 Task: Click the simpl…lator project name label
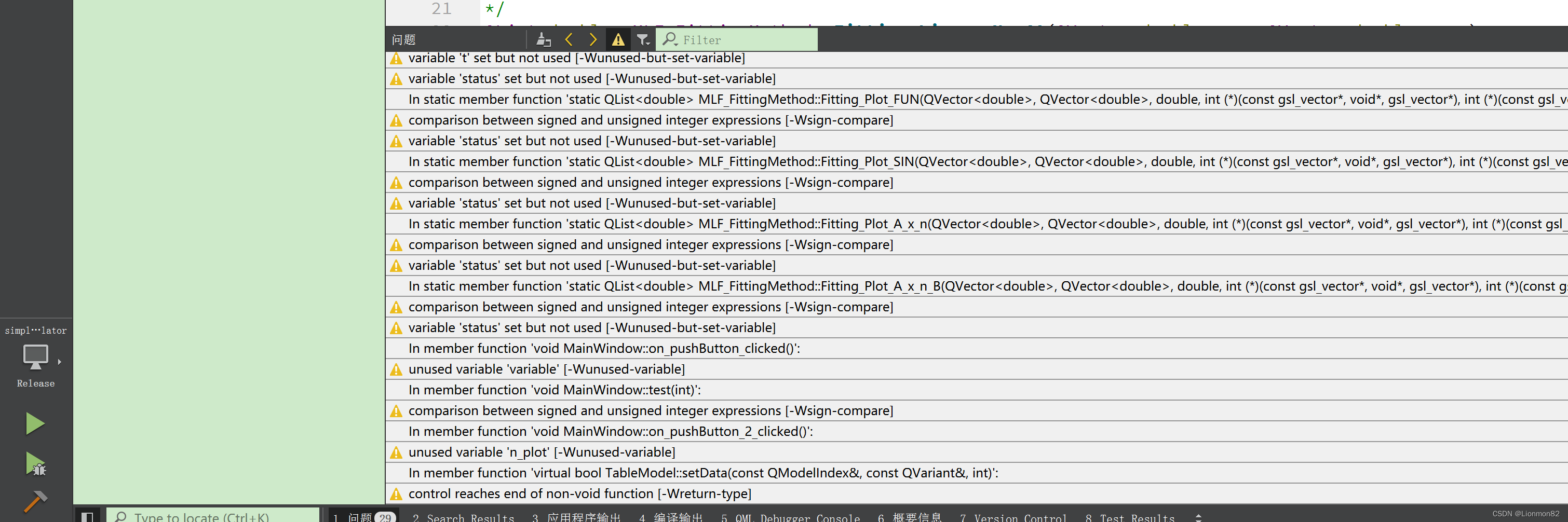coord(36,331)
